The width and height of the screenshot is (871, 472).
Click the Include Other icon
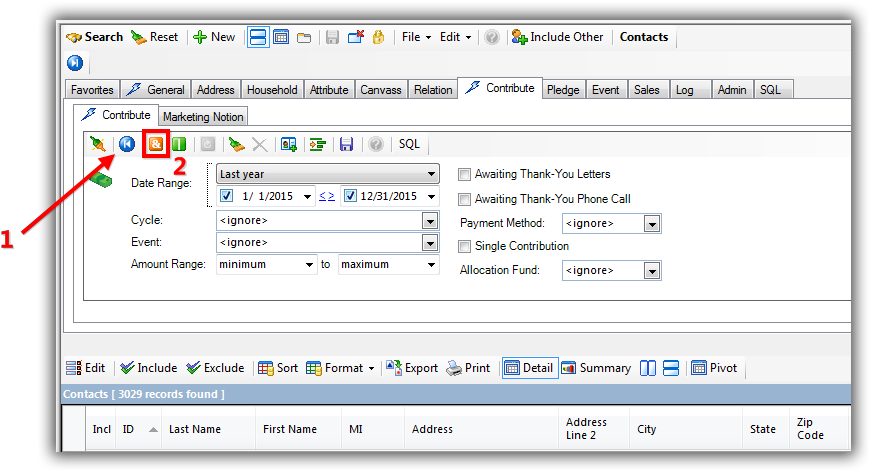pyautogui.click(x=519, y=37)
